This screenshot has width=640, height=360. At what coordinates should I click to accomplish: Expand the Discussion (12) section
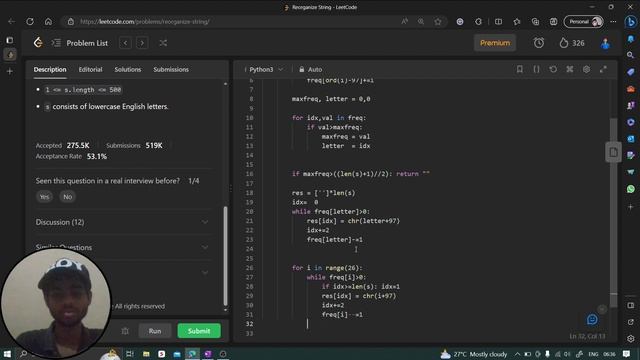coord(122,222)
